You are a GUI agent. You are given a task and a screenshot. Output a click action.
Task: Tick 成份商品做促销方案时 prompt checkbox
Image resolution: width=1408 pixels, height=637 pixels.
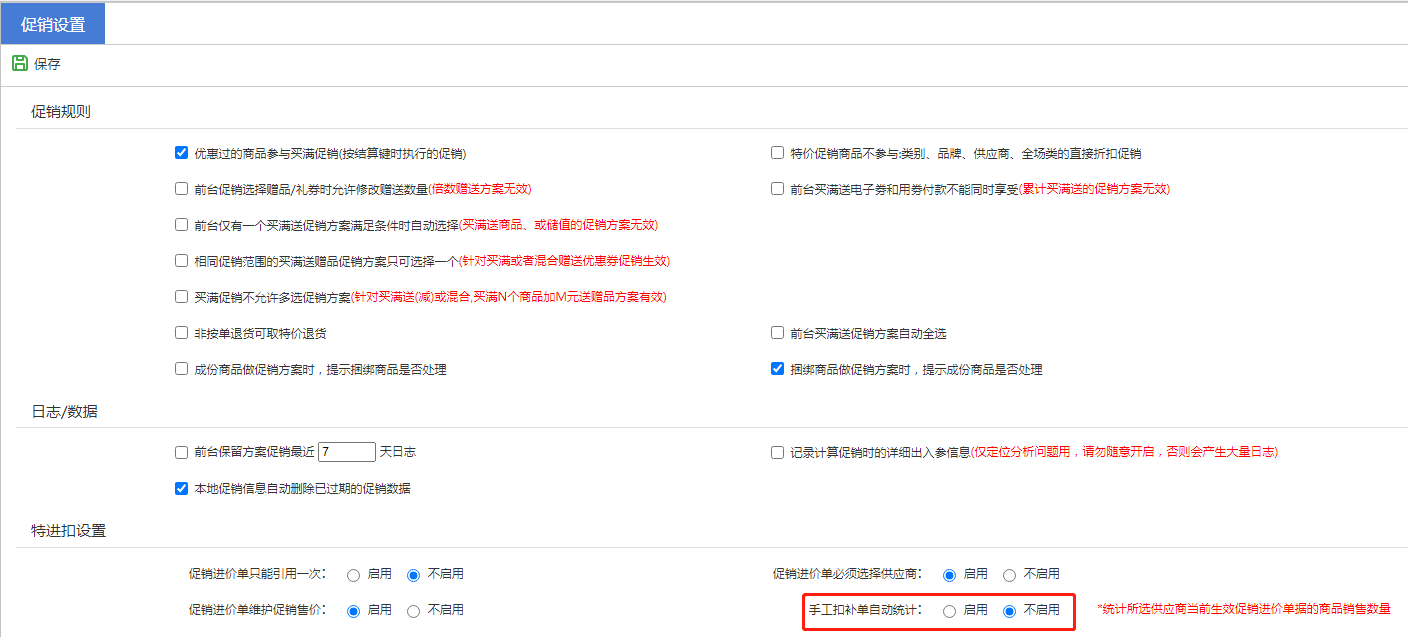181,369
